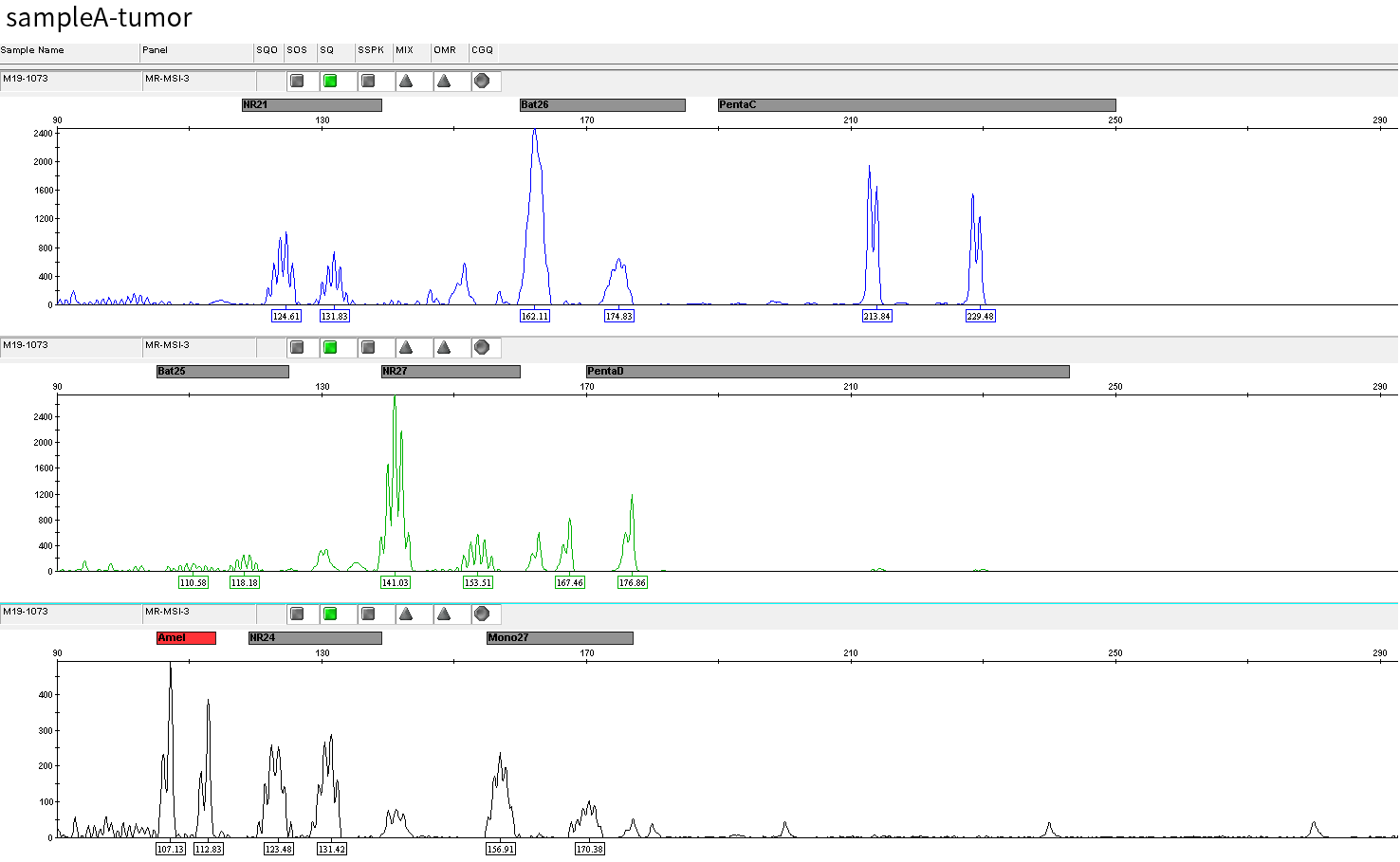Viewport: 1400px width, 862px height.
Task: Click the SSPK square icon above the NR21 panel
Action: tap(369, 82)
